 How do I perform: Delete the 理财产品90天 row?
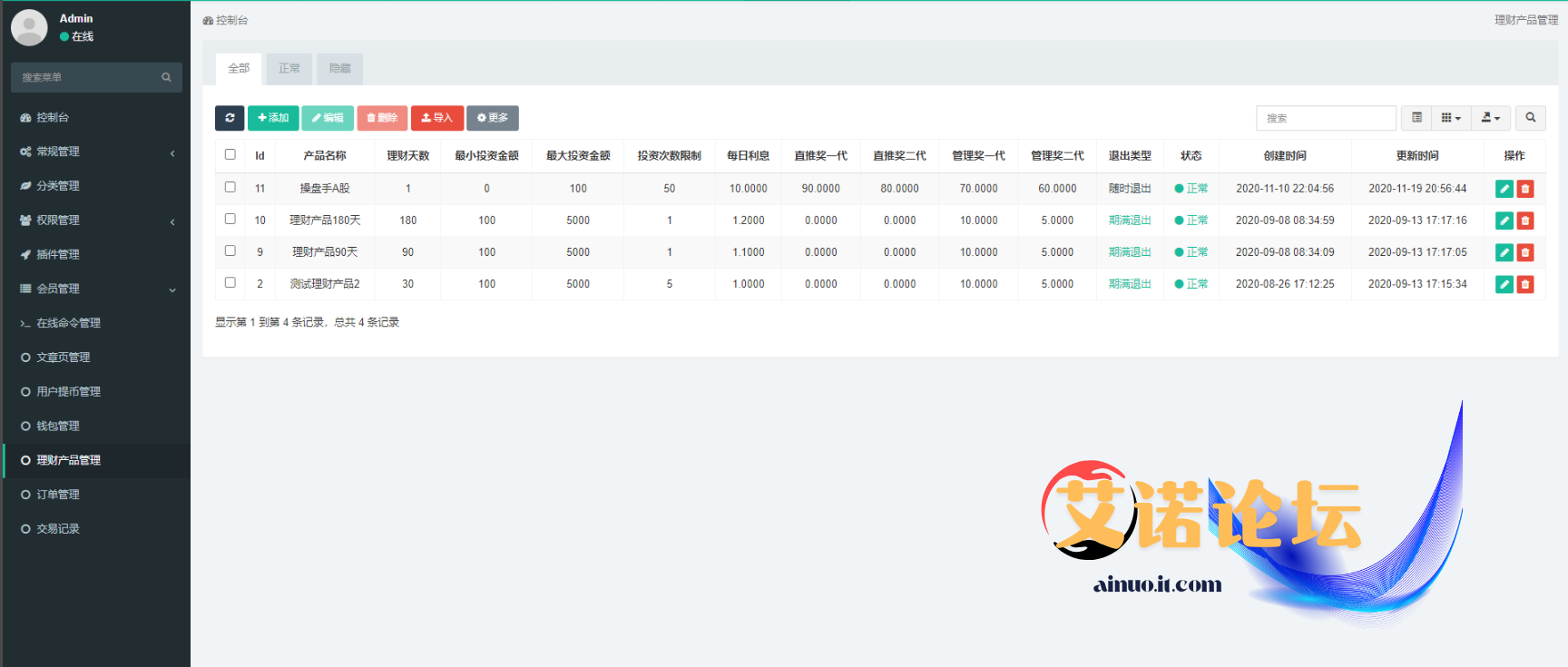[x=1525, y=252]
